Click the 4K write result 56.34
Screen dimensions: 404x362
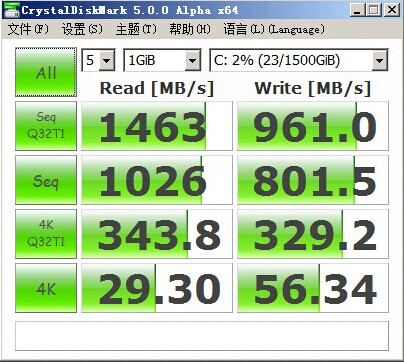[313, 288]
